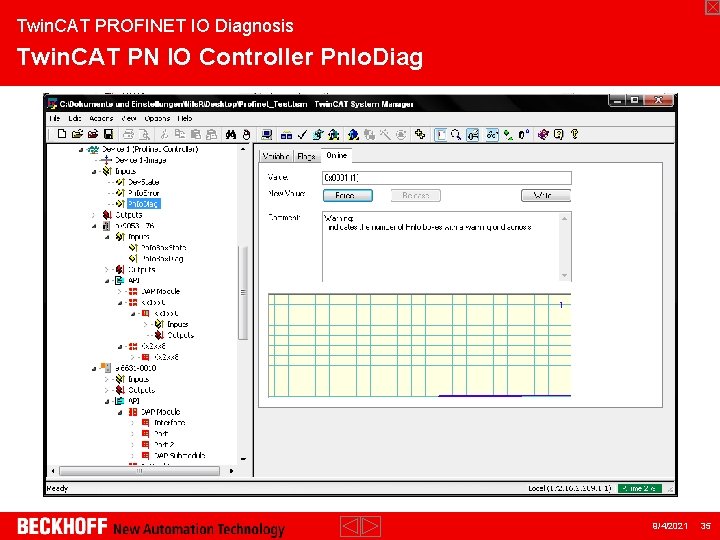The width and height of the screenshot is (720, 540).
Task: Collapse the Inputs node under Device 1
Action: [x=94, y=172]
